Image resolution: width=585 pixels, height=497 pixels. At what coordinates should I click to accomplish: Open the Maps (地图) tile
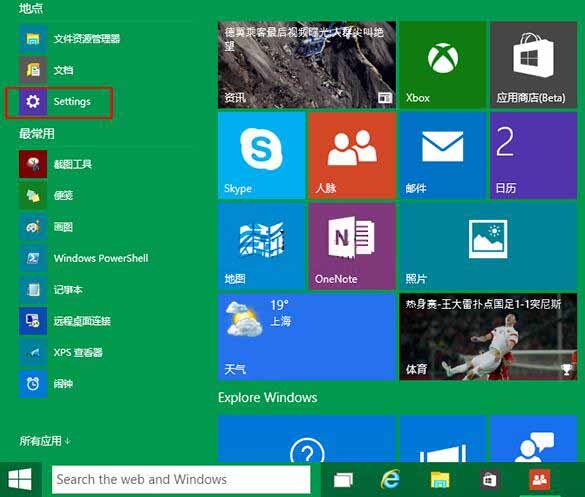tap(262, 246)
